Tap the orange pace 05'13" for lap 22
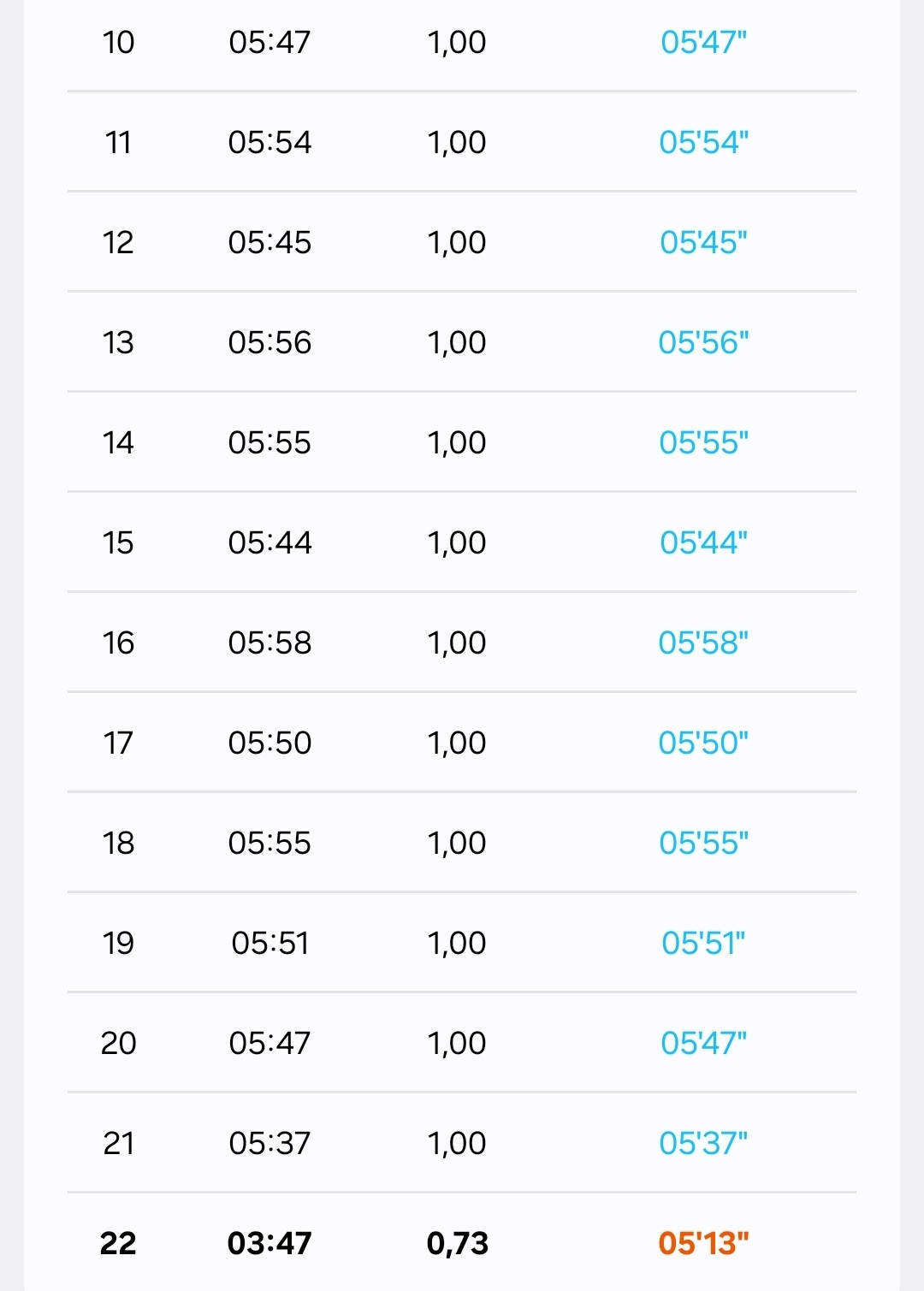This screenshot has height=1291, width=924. pyautogui.click(x=703, y=1243)
